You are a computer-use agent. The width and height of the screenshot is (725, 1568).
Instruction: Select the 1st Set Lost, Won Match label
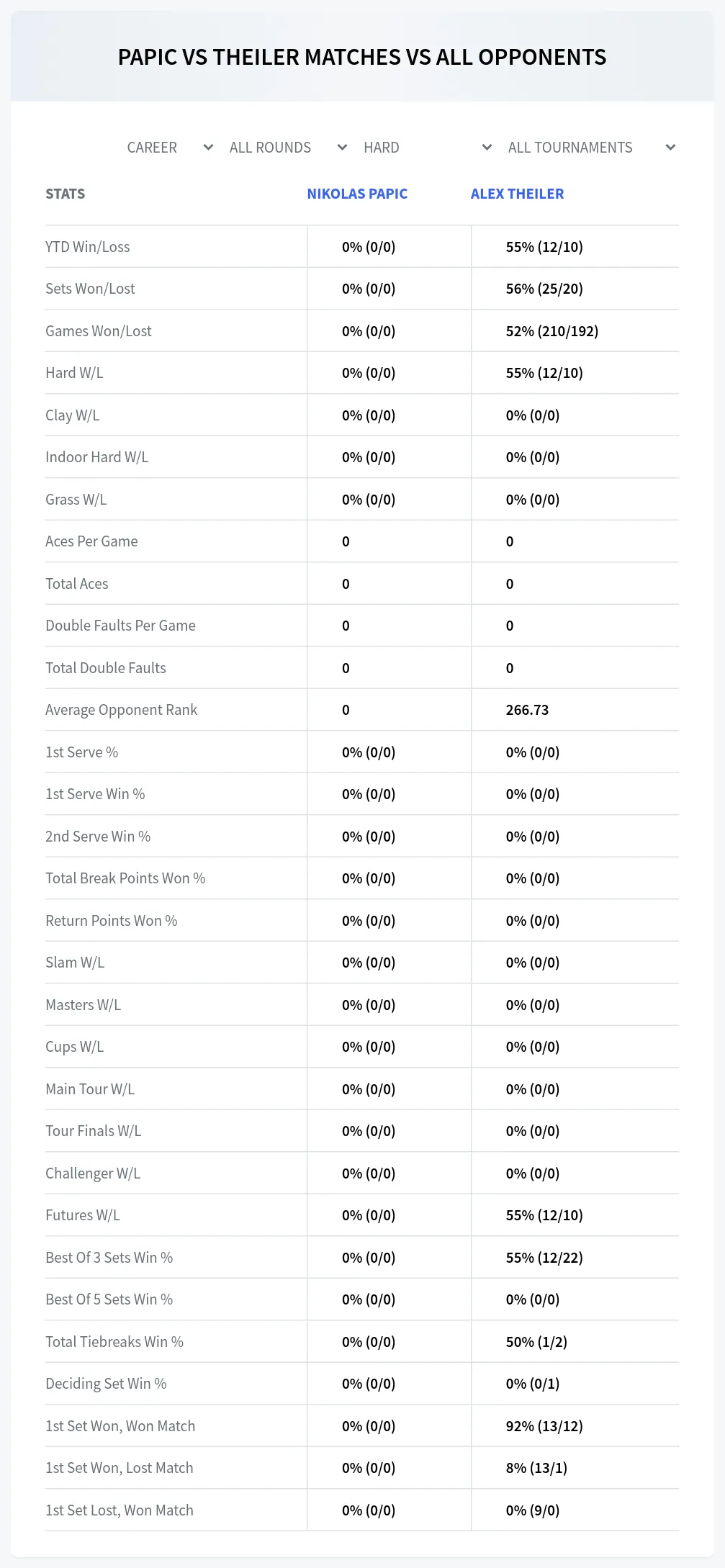120,1510
